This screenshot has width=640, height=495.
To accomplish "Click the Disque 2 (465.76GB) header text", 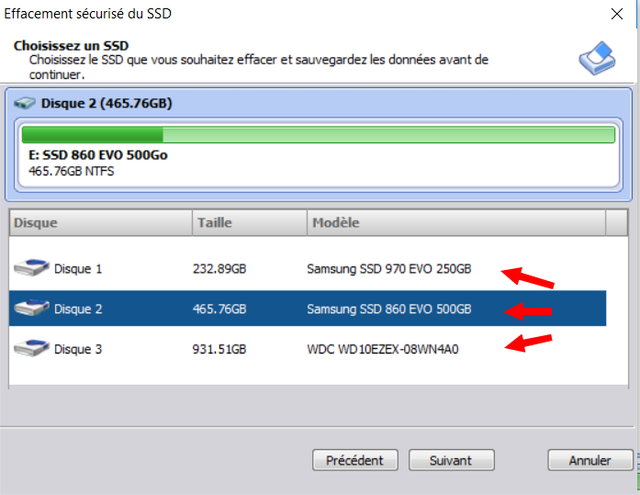I will (107, 103).
